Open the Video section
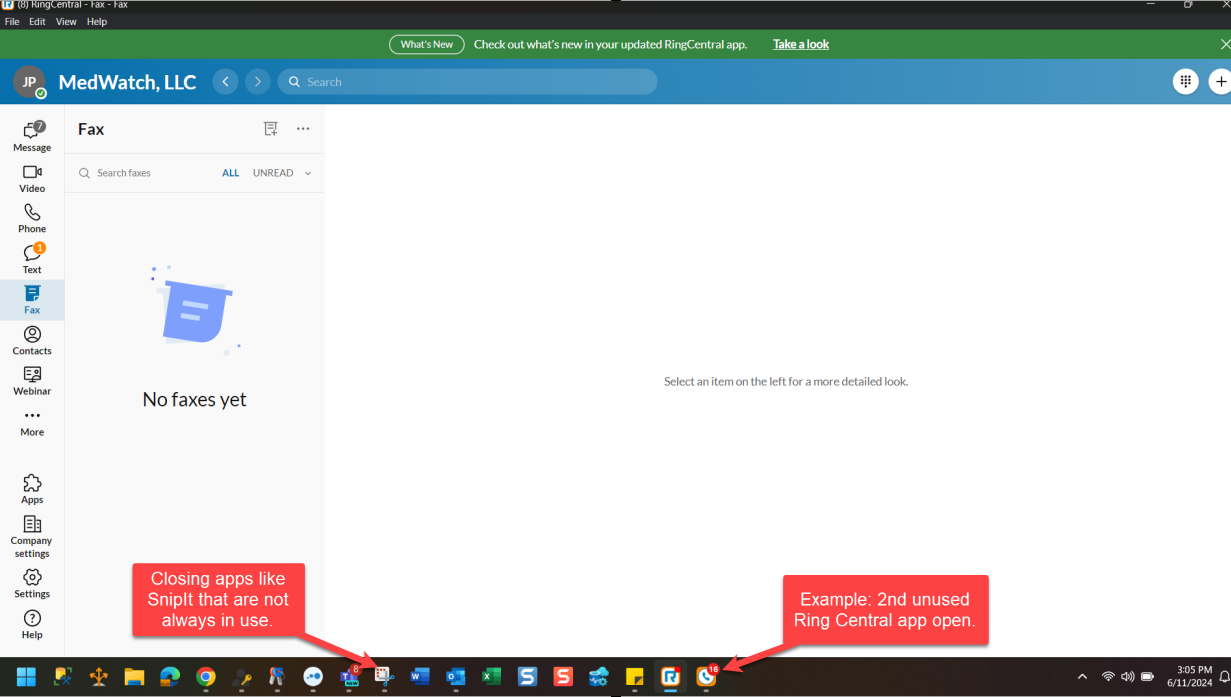 click(32, 178)
